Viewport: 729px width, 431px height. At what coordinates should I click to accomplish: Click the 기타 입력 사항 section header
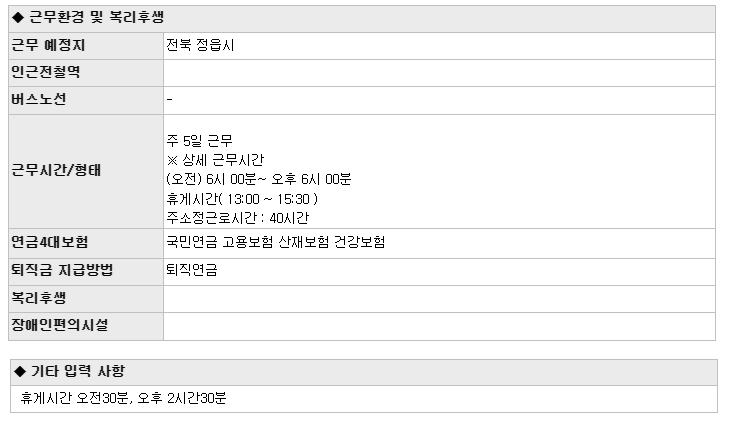point(364,372)
